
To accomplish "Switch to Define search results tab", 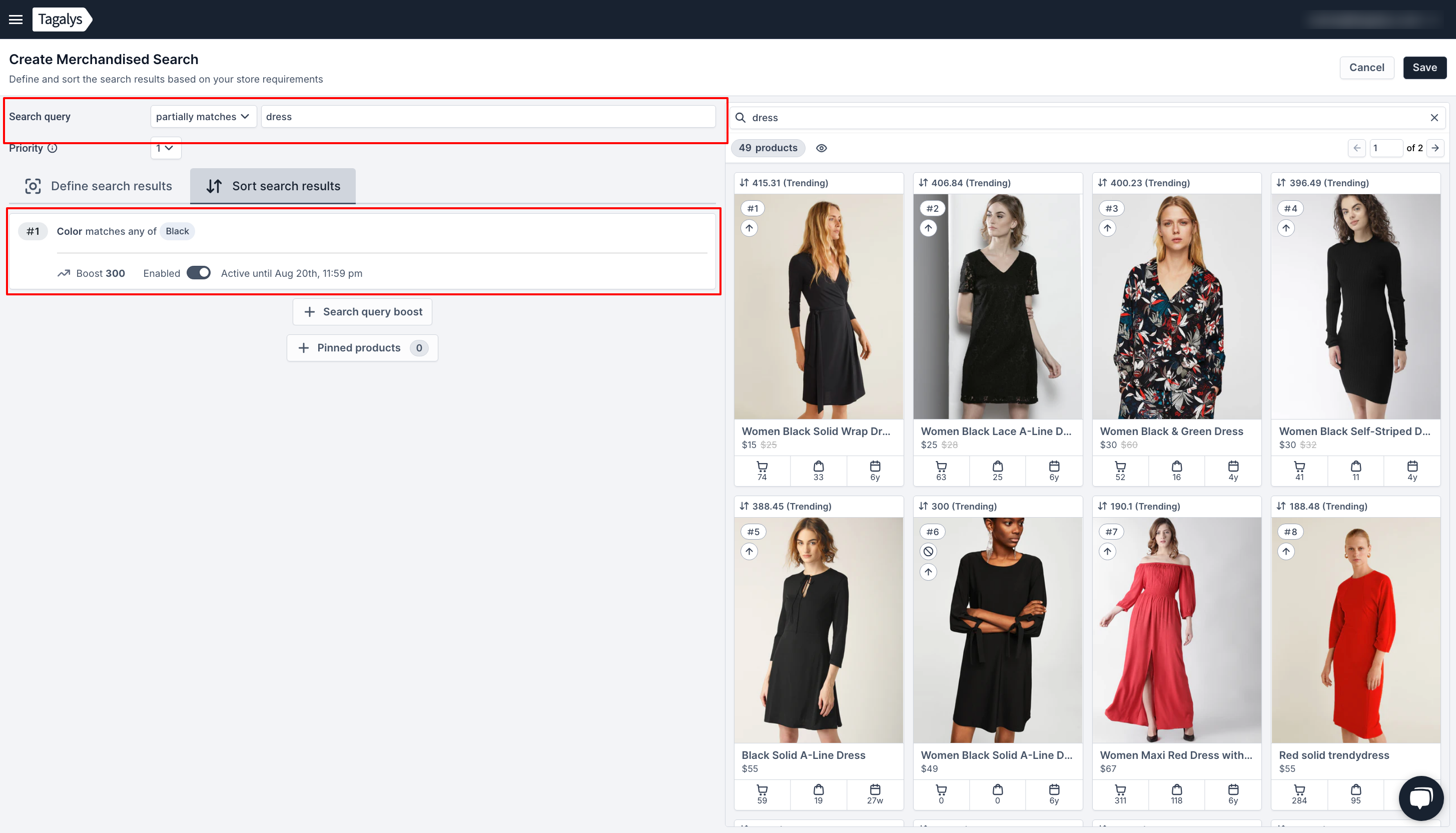I will click(99, 186).
